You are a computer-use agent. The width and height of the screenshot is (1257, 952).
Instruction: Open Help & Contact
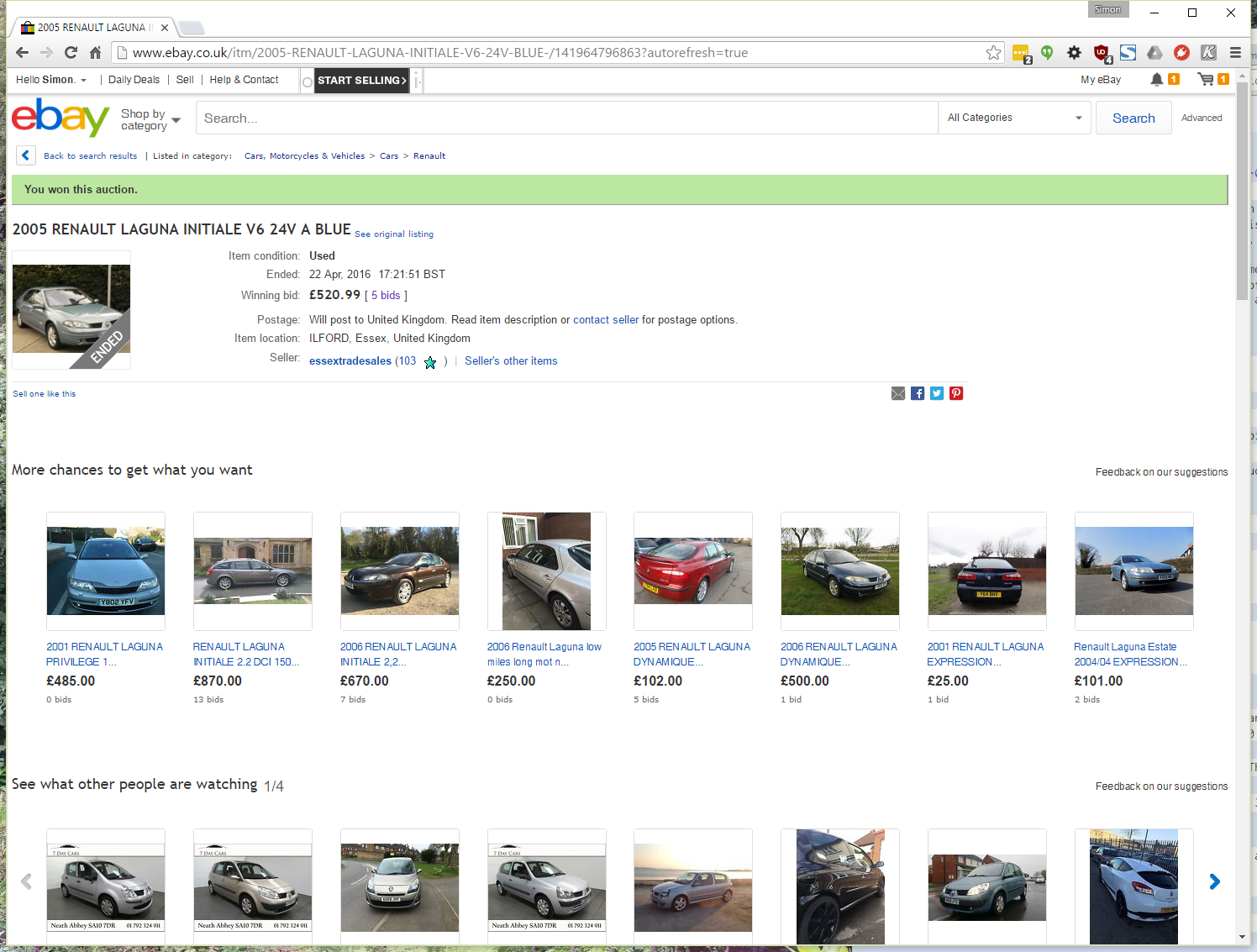click(x=244, y=80)
